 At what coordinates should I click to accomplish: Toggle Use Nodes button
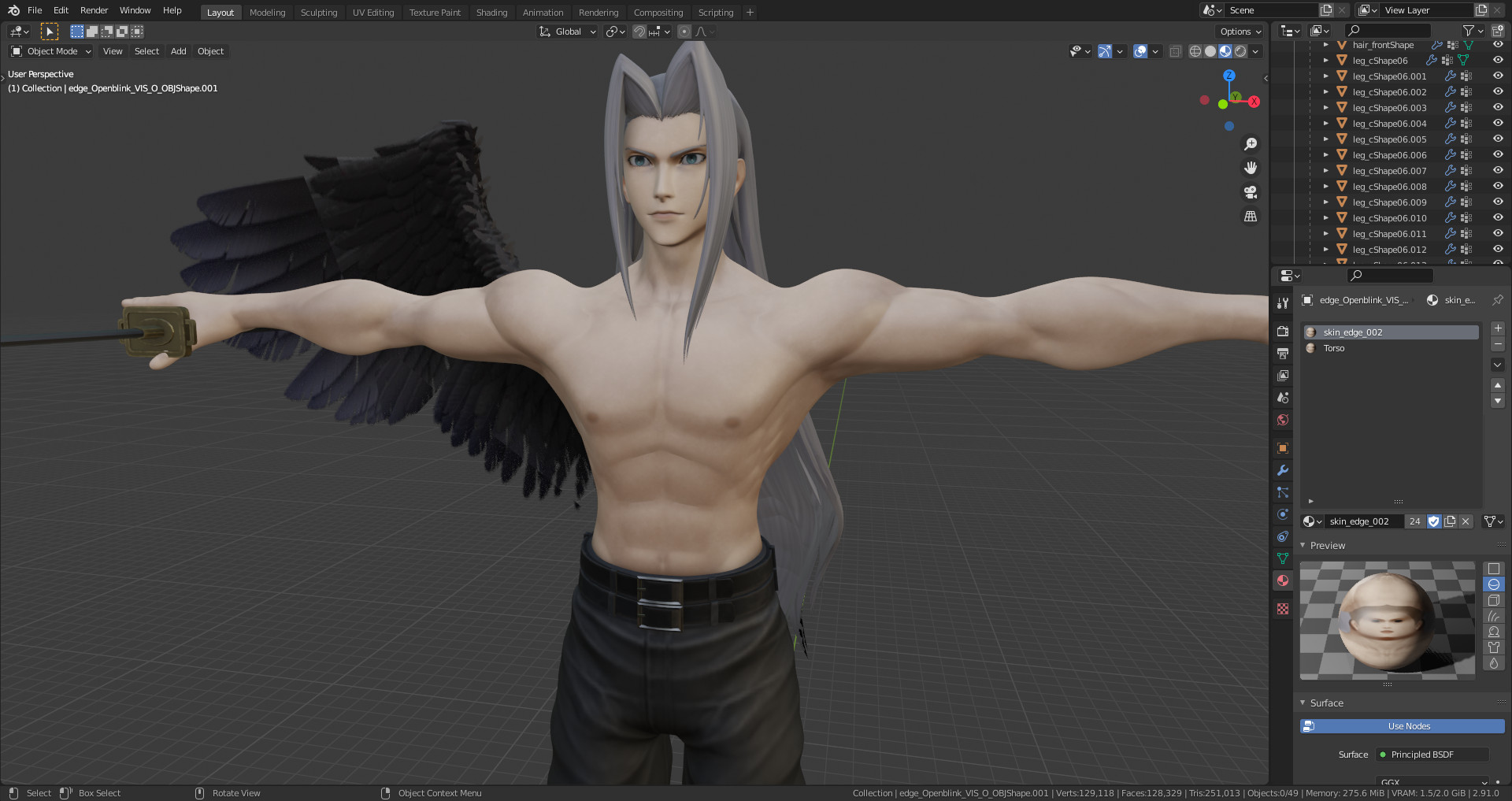1402,726
